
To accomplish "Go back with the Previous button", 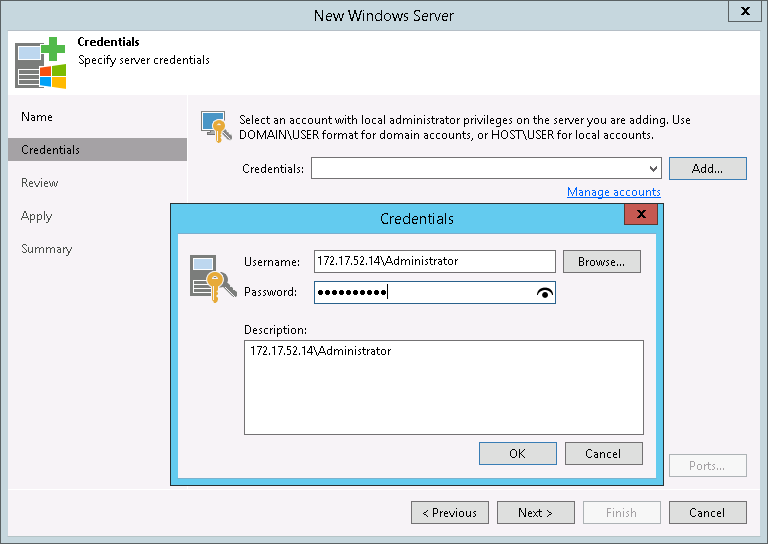I will (450, 513).
